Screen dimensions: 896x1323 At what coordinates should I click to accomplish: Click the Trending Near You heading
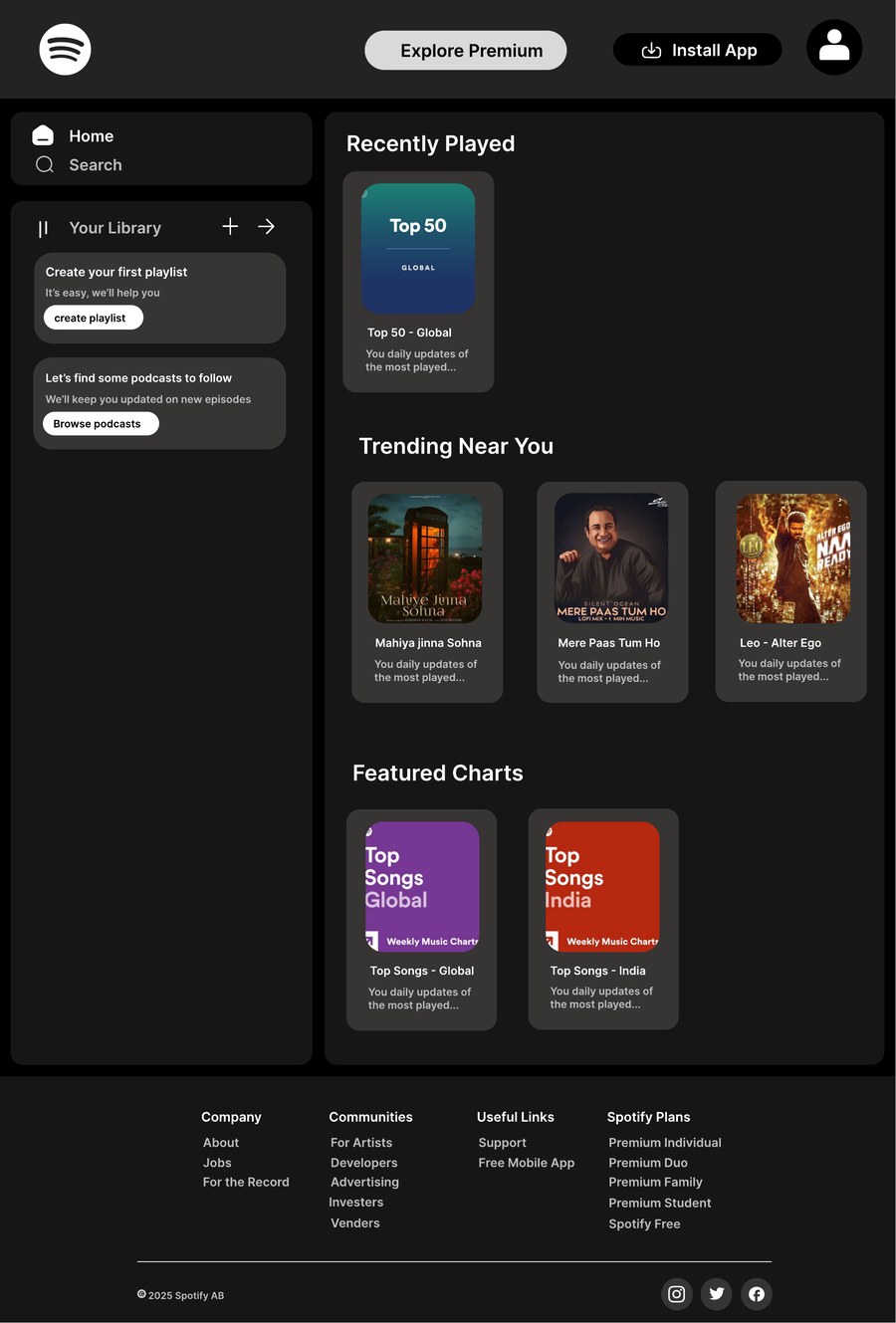pyautogui.click(x=456, y=446)
